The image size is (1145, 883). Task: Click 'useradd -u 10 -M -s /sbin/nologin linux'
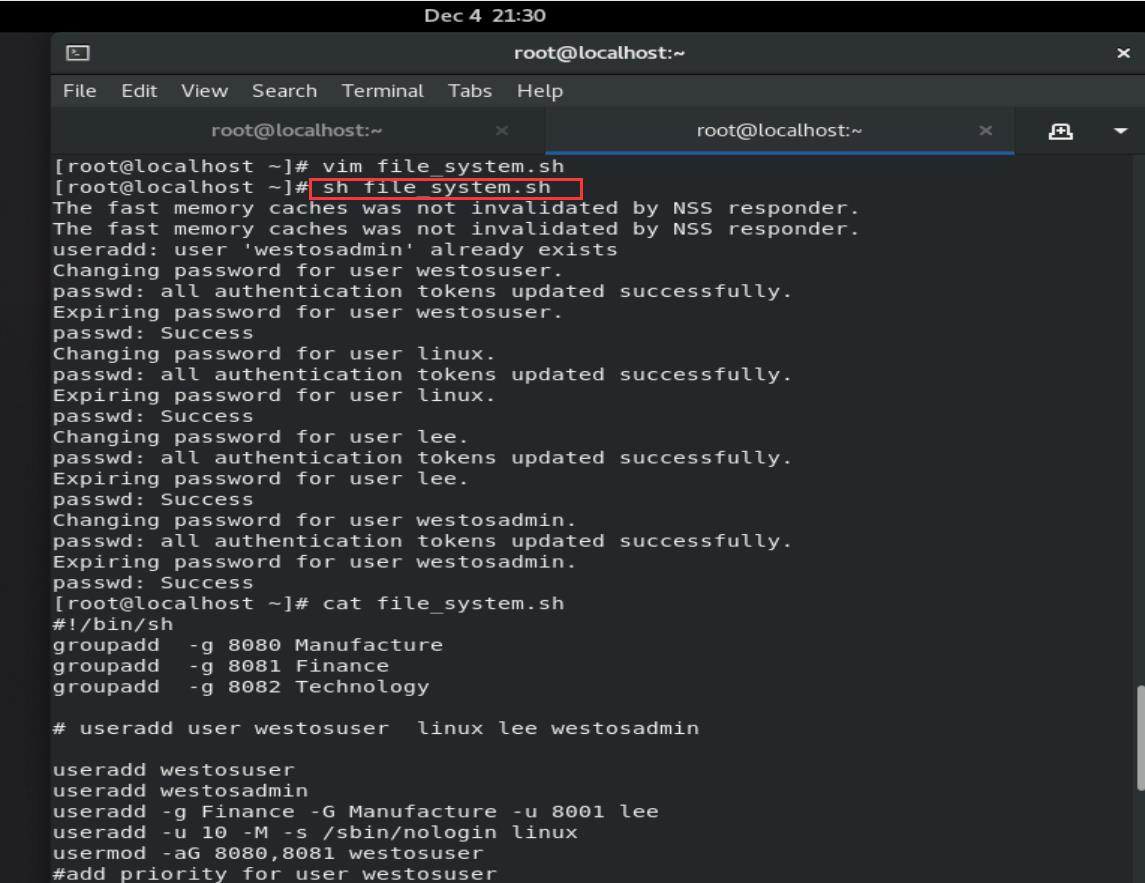pos(315,833)
